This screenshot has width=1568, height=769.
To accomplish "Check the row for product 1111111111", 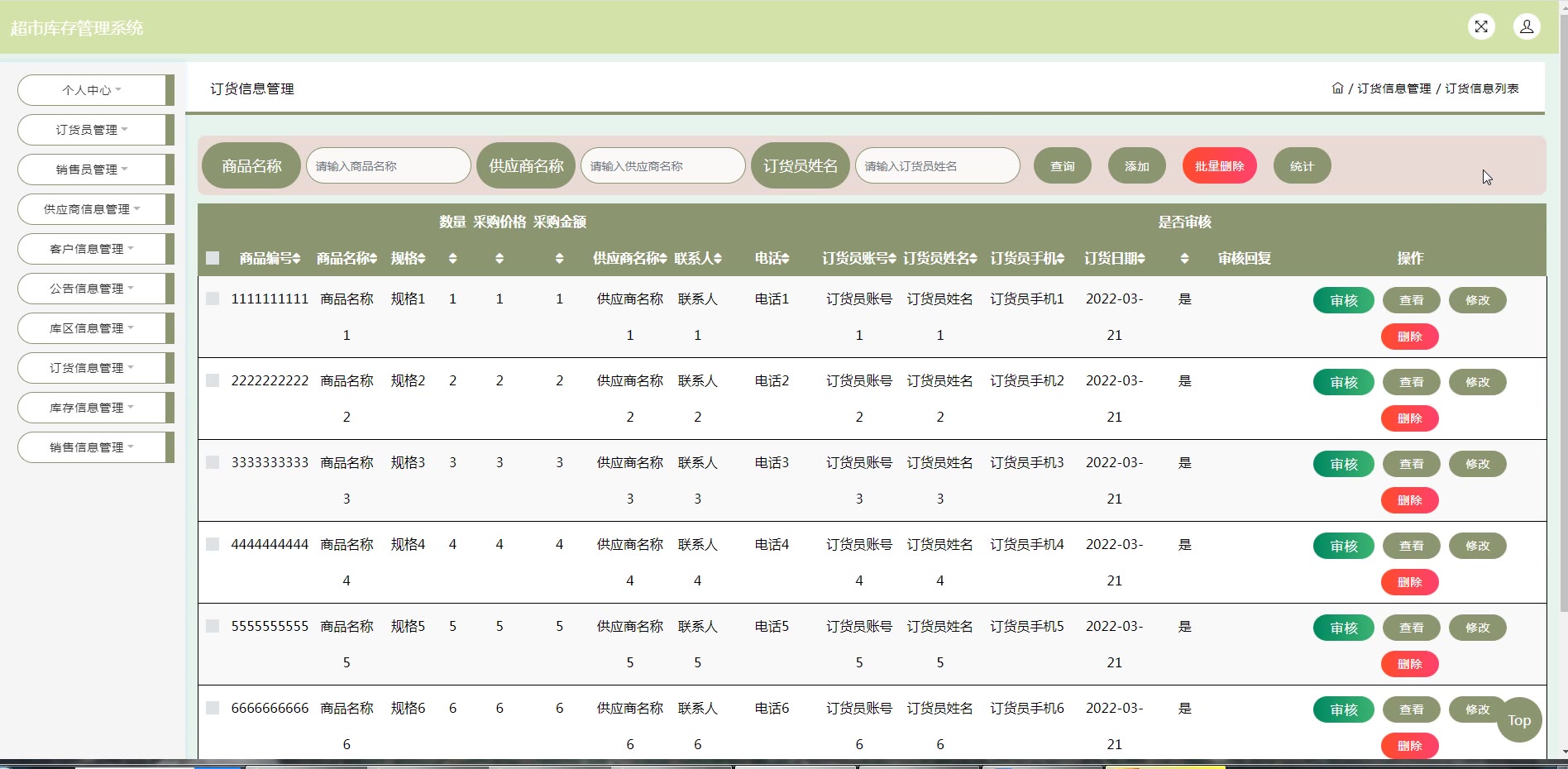I will 213,299.
